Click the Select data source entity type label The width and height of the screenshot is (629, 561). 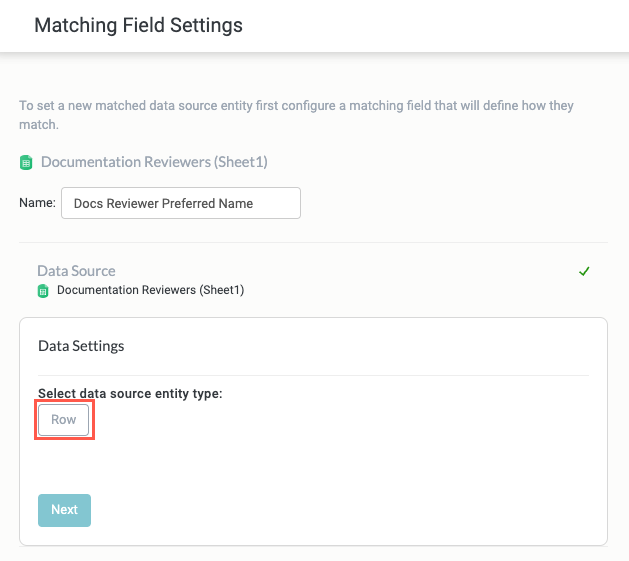(x=130, y=394)
